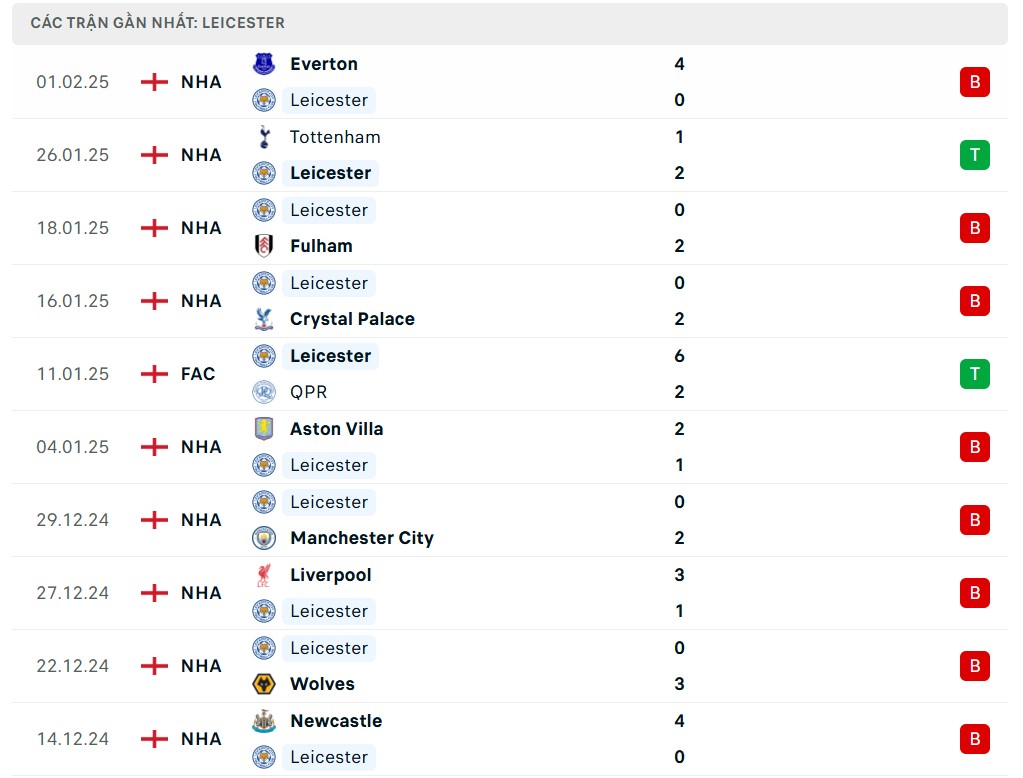Open the Crystal Palace crest icon
The height and width of the screenshot is (778, 1023).
click(x=263, y=319)
